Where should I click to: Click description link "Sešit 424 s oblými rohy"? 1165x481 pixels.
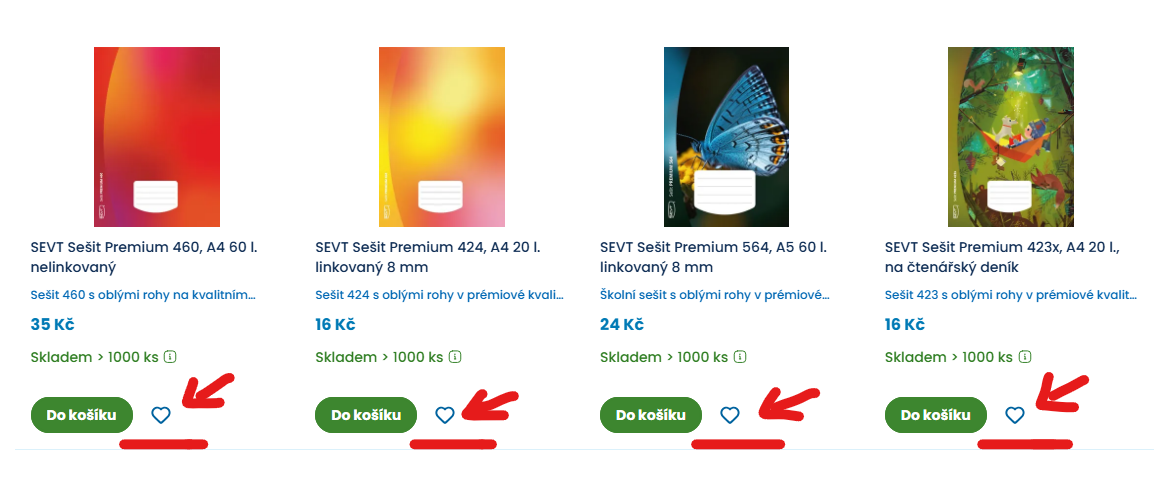click(439, 295)
